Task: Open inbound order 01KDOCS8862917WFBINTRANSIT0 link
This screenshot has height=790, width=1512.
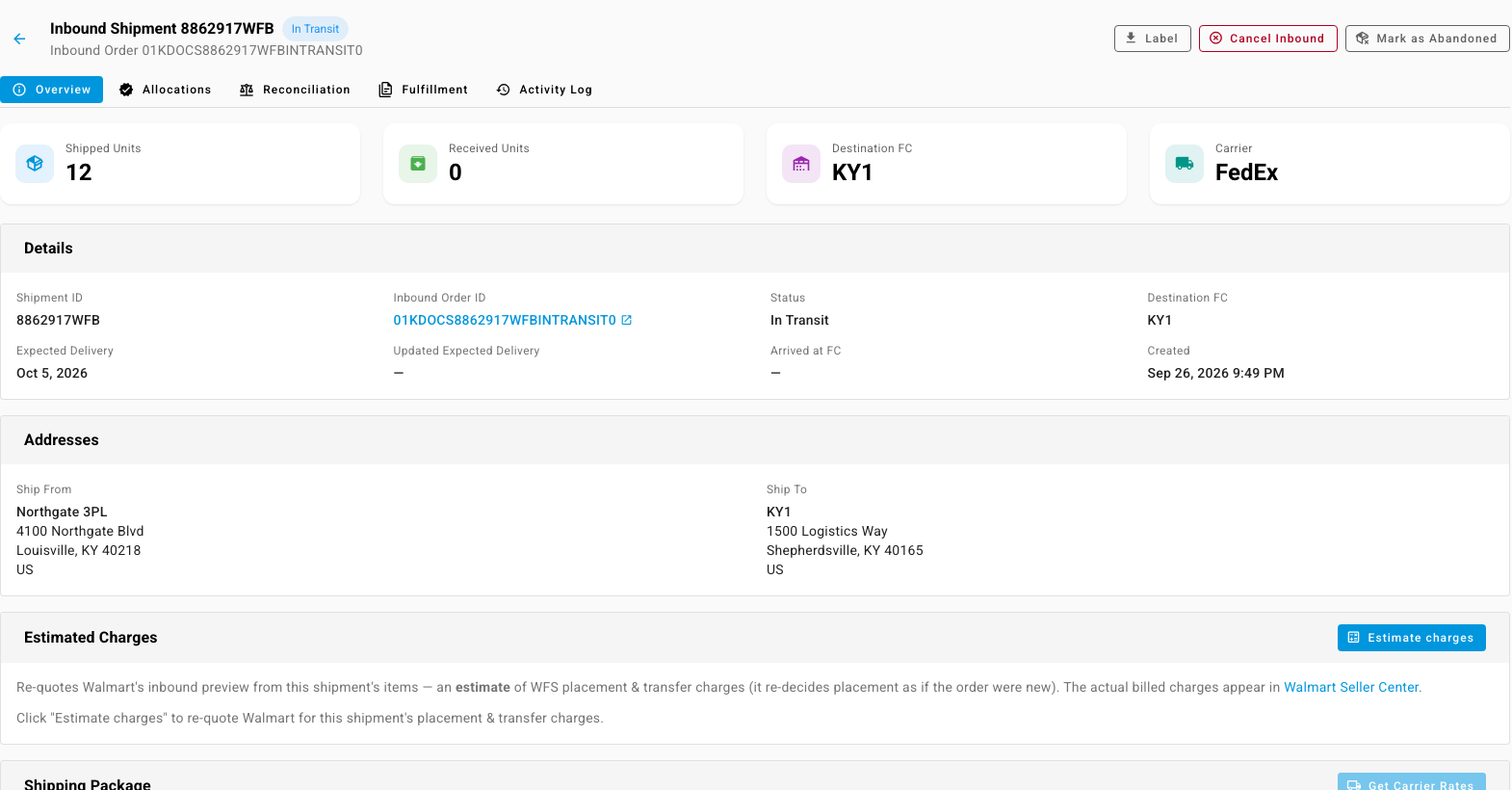Action: point(505,320)
